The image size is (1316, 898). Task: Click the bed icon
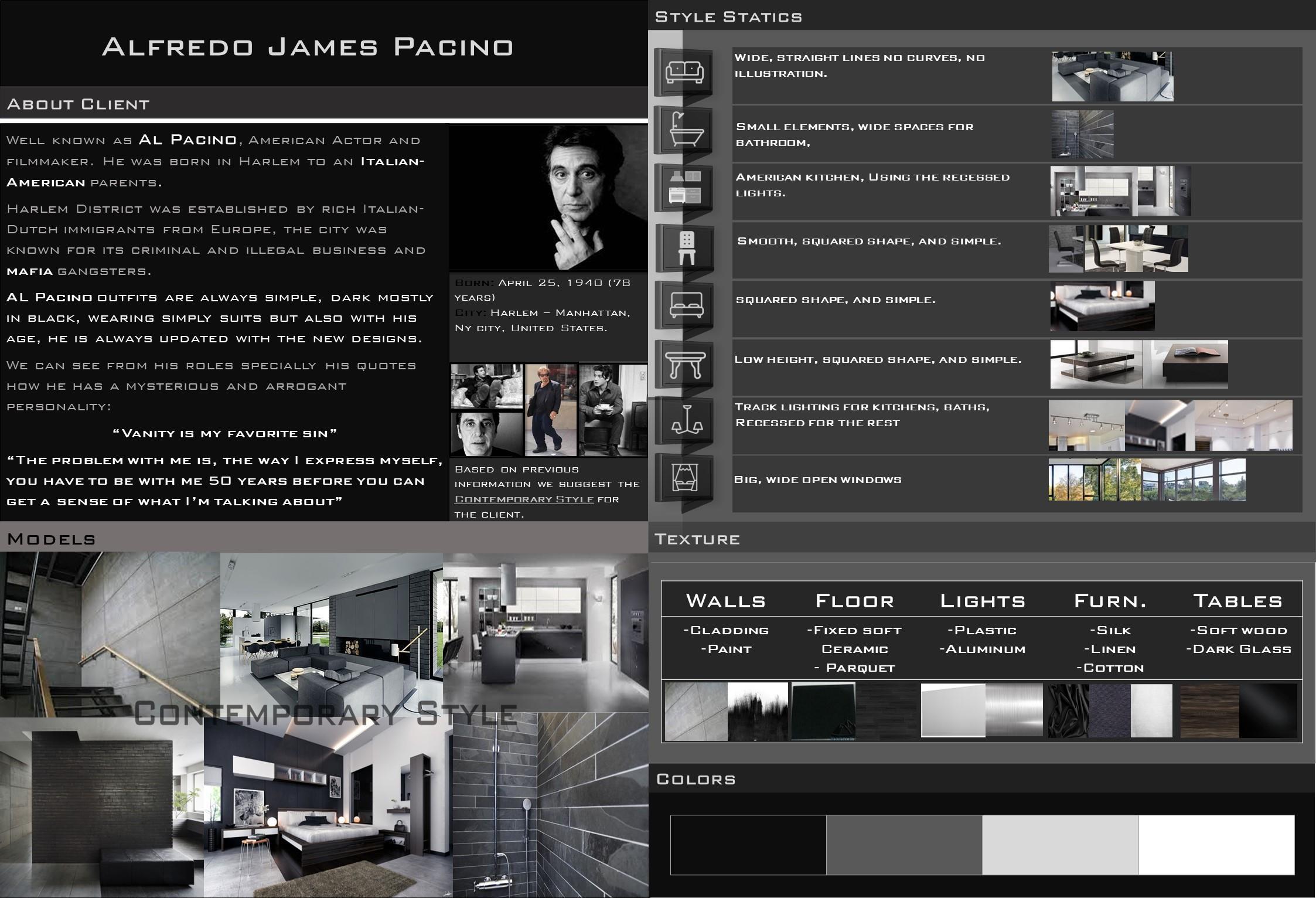click(686, 305)
